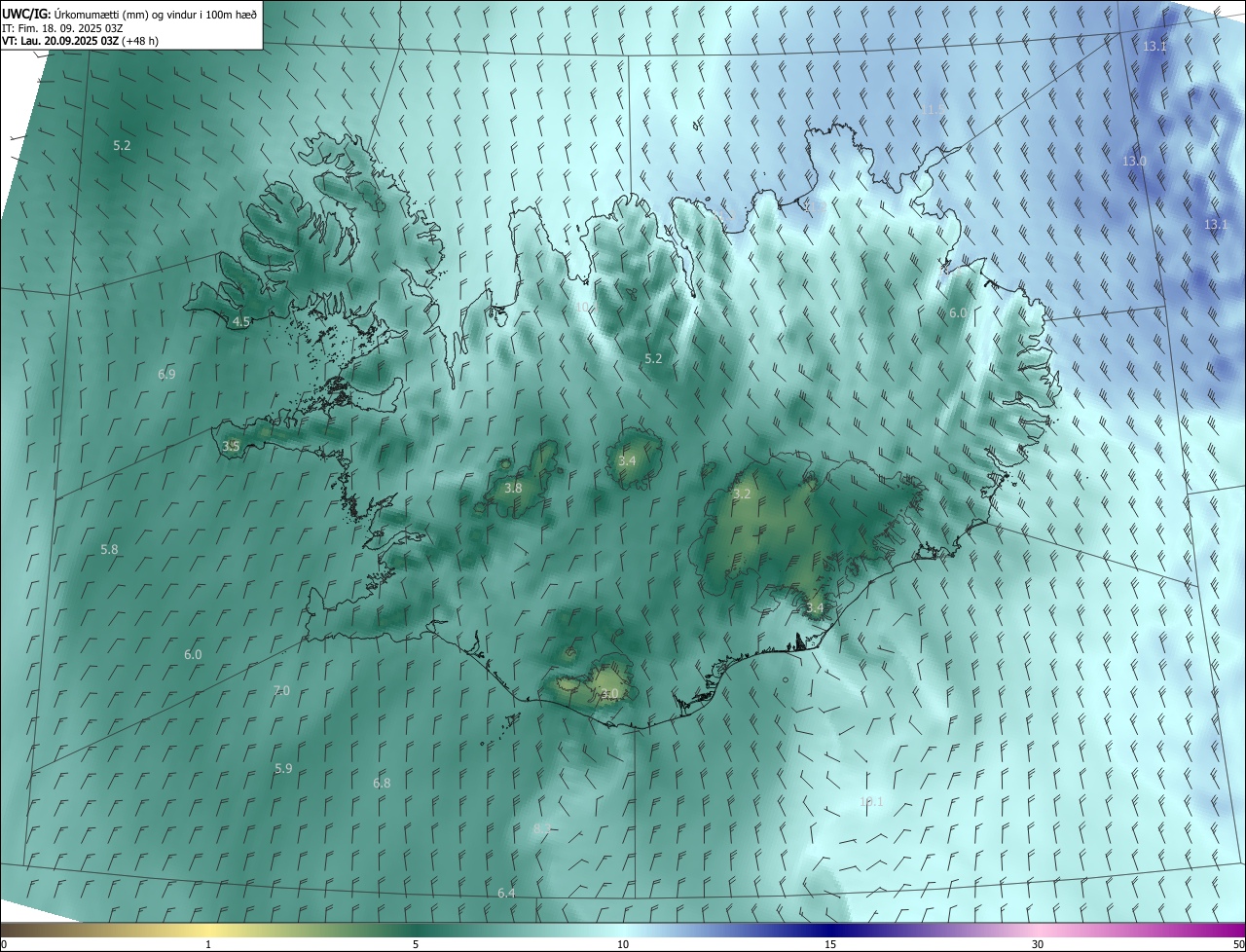
Task: Select the 8.3 value south of Iceland
Action: click(x=542, y=828)
